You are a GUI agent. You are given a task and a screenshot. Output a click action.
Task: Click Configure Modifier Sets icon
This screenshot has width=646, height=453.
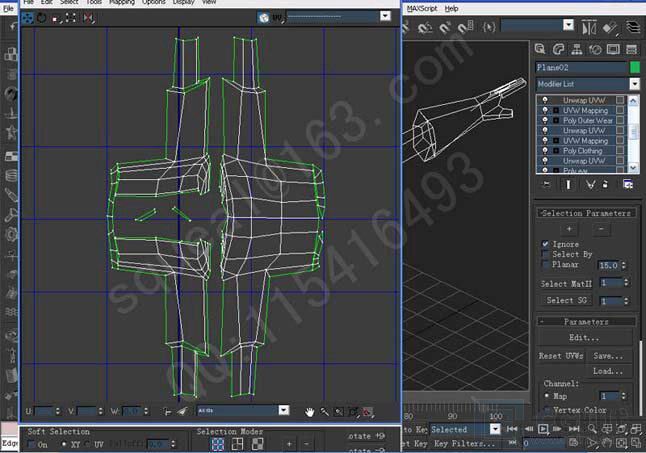click(627, 184)
